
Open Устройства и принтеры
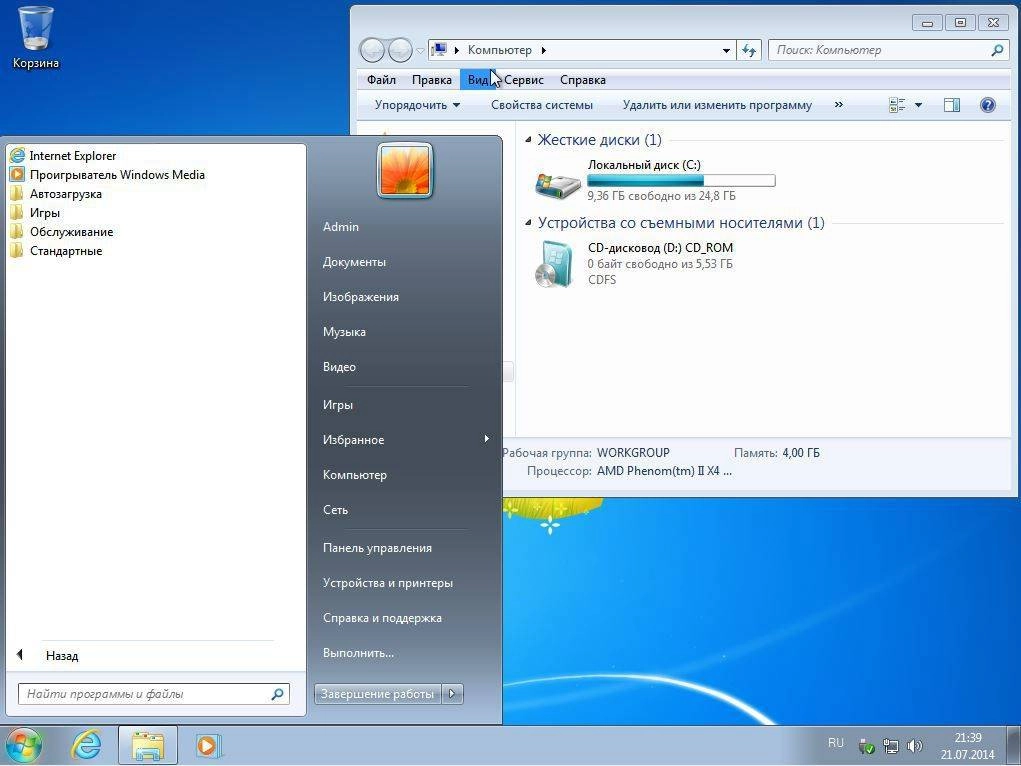click(387, 583)
